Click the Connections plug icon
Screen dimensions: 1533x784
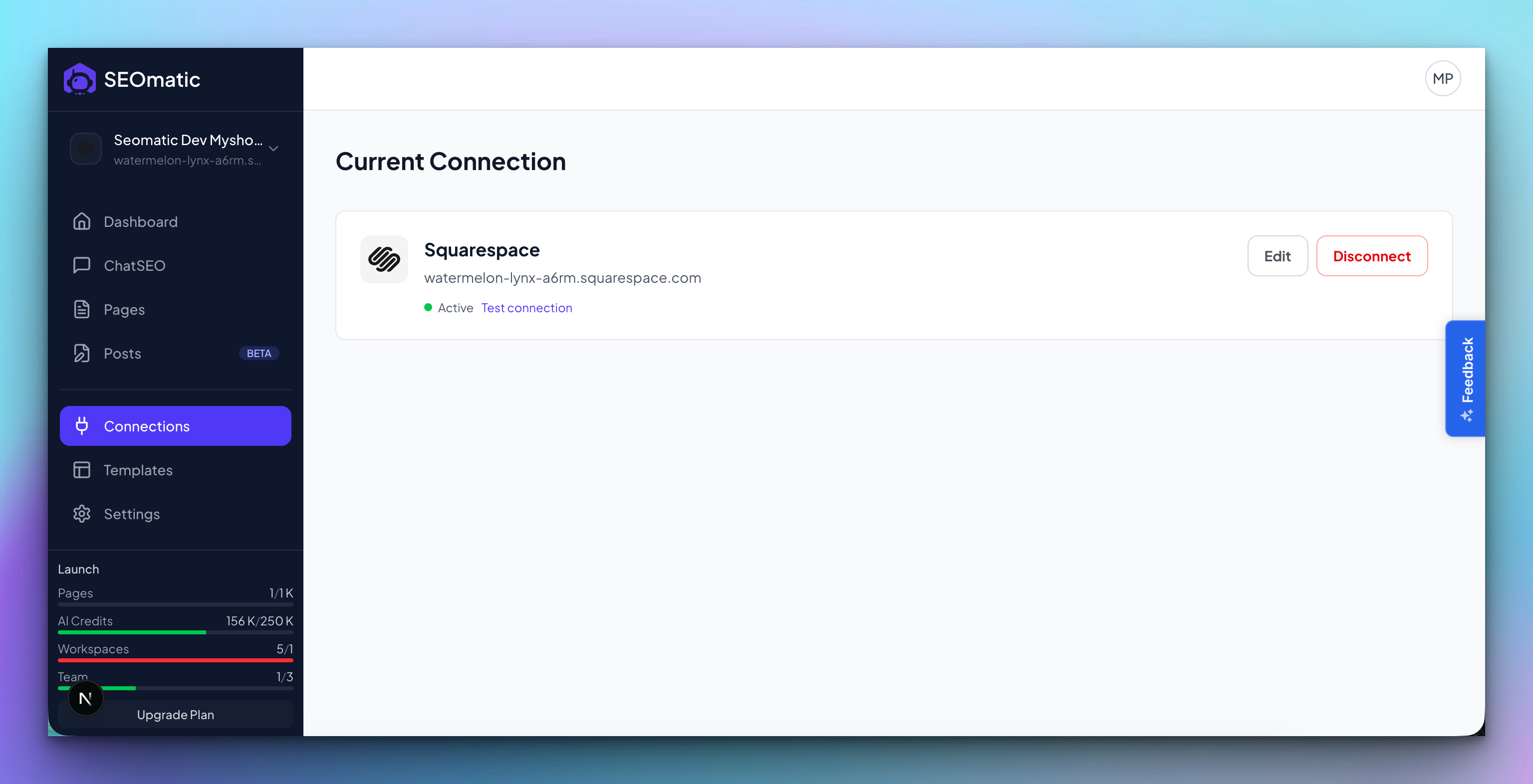pos(81,426)
